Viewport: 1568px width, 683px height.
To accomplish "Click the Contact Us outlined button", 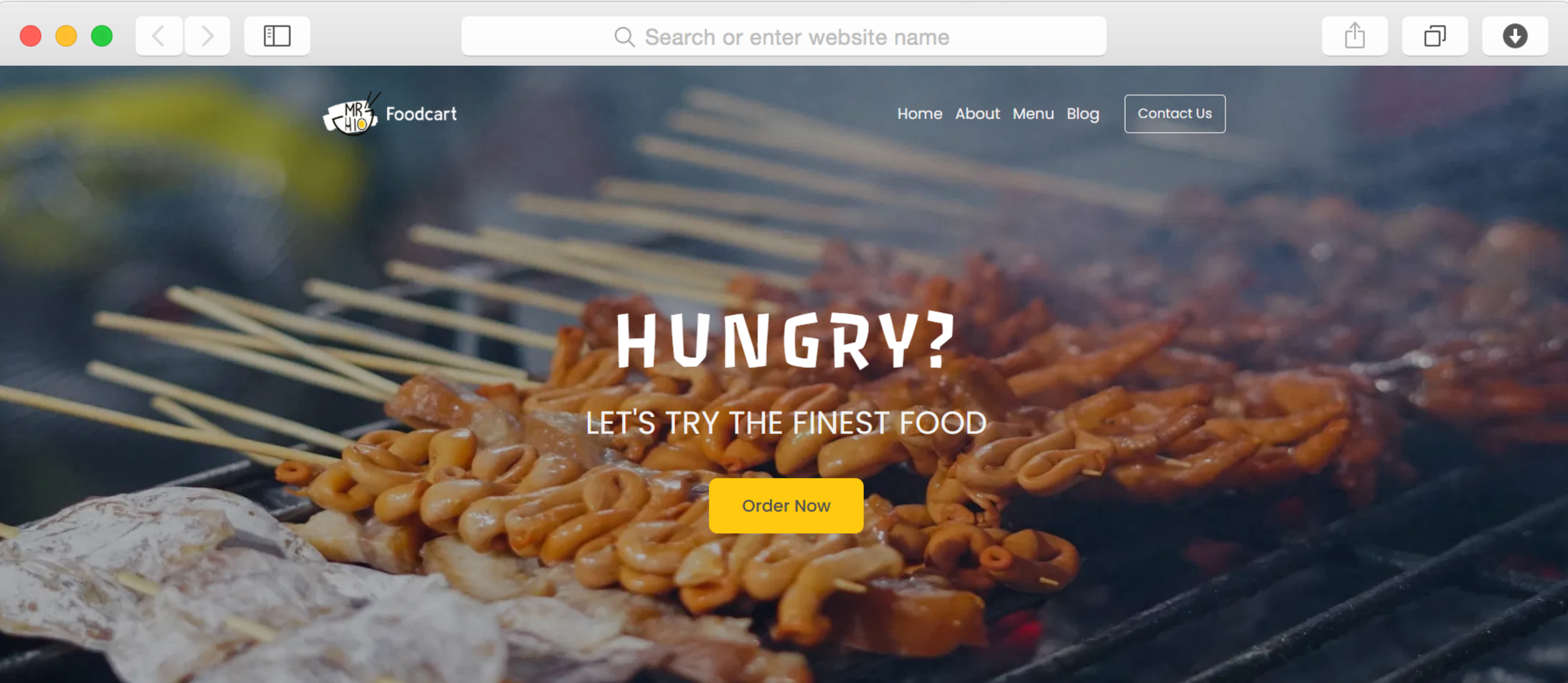I will click(x=1175, y=114).
